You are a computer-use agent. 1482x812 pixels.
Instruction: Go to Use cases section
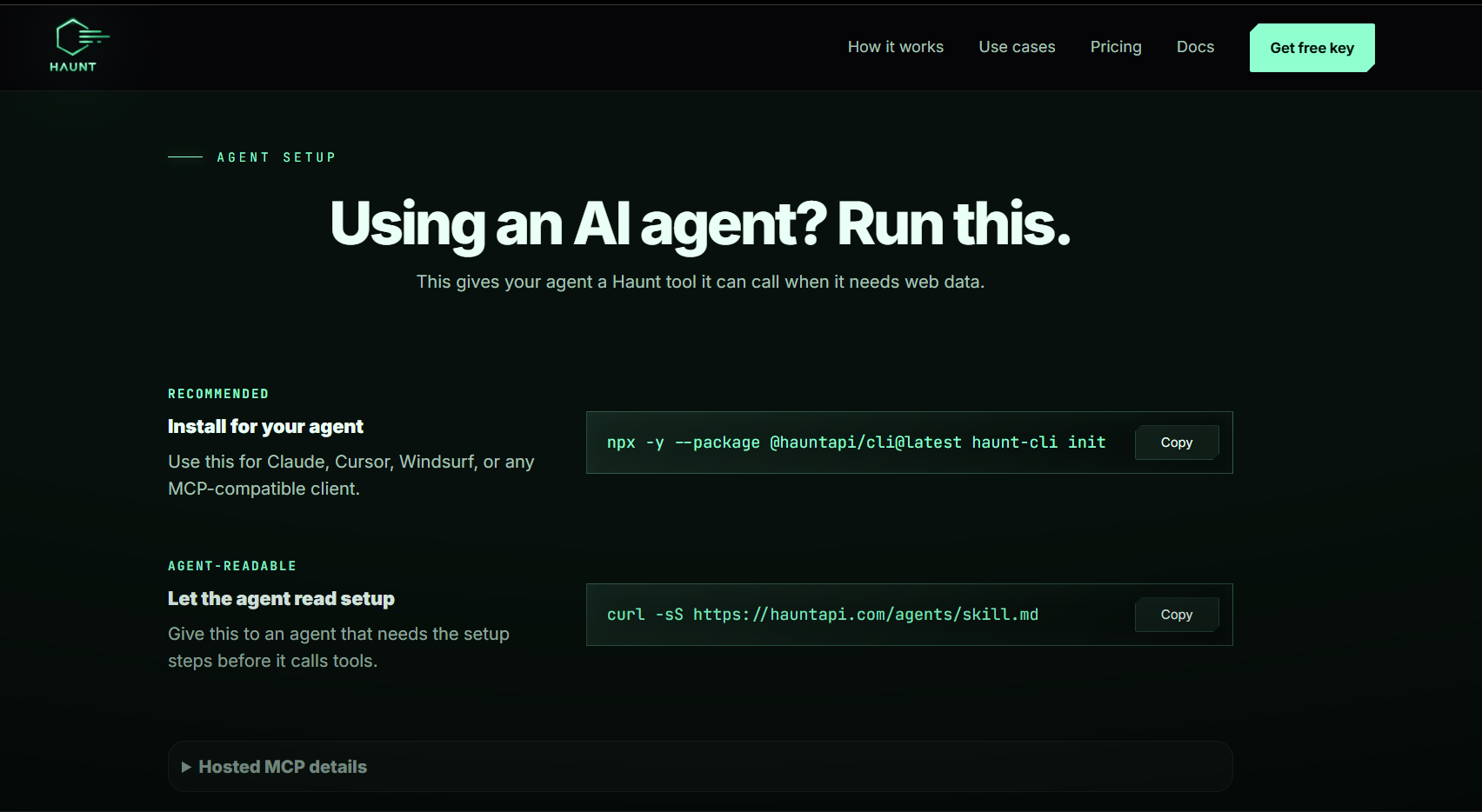pyautogui.click(x=1017, y=47)
